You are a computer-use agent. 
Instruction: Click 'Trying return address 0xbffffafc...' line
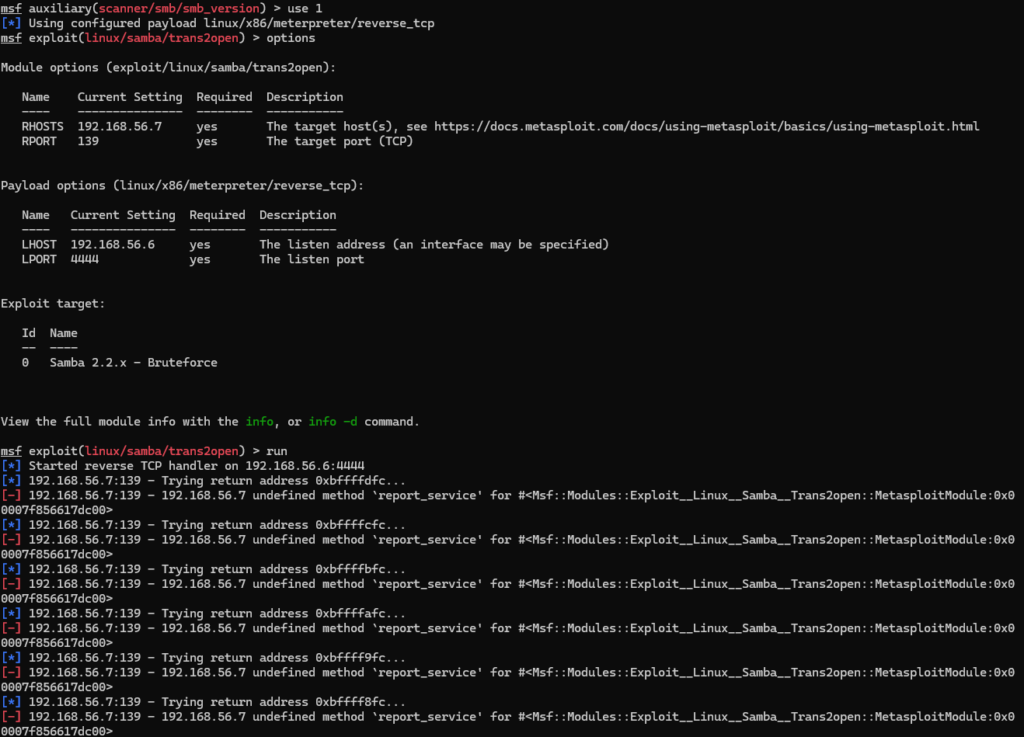(x=283, y=614)
